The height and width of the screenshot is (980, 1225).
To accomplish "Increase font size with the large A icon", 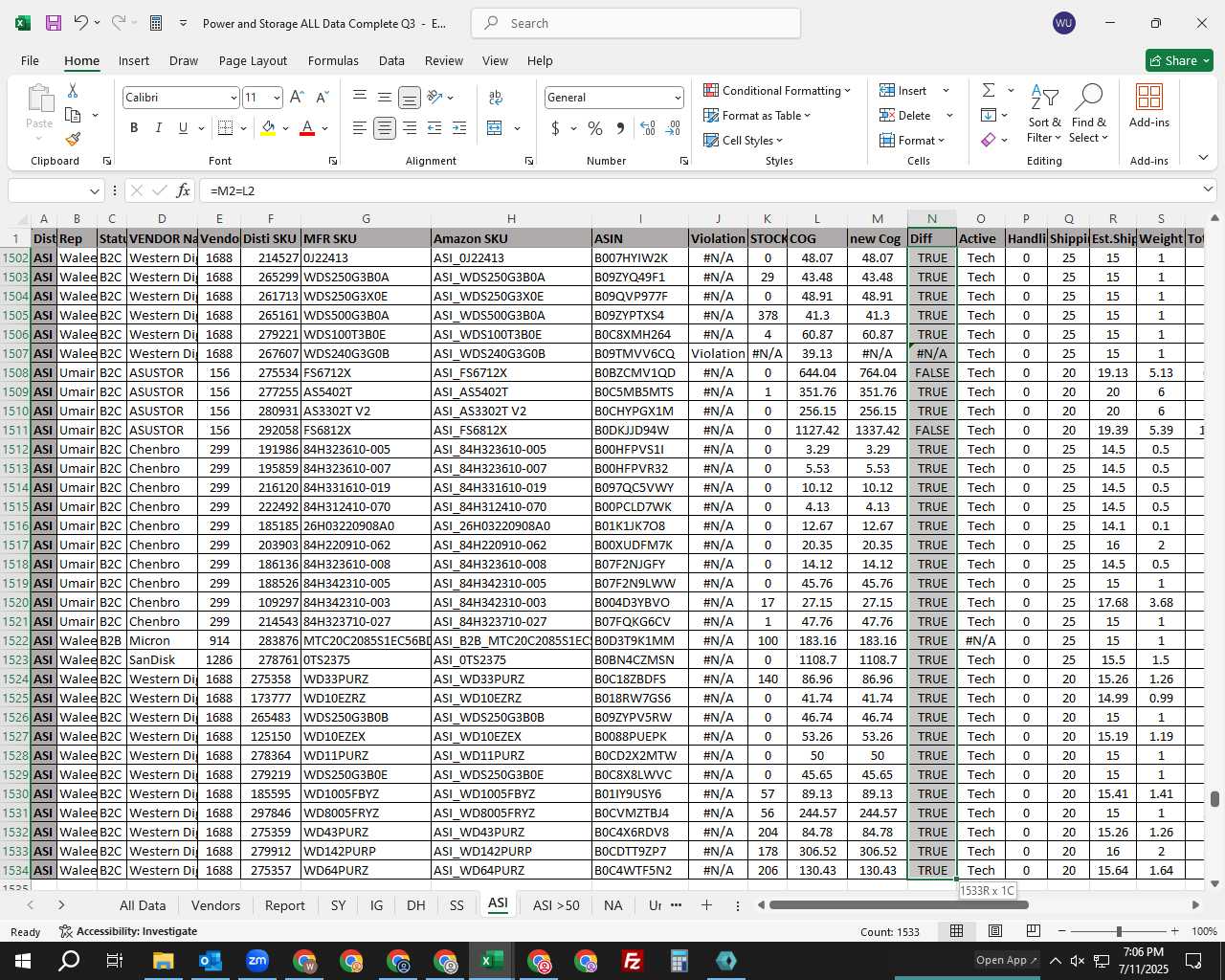I will click(297, 98).
